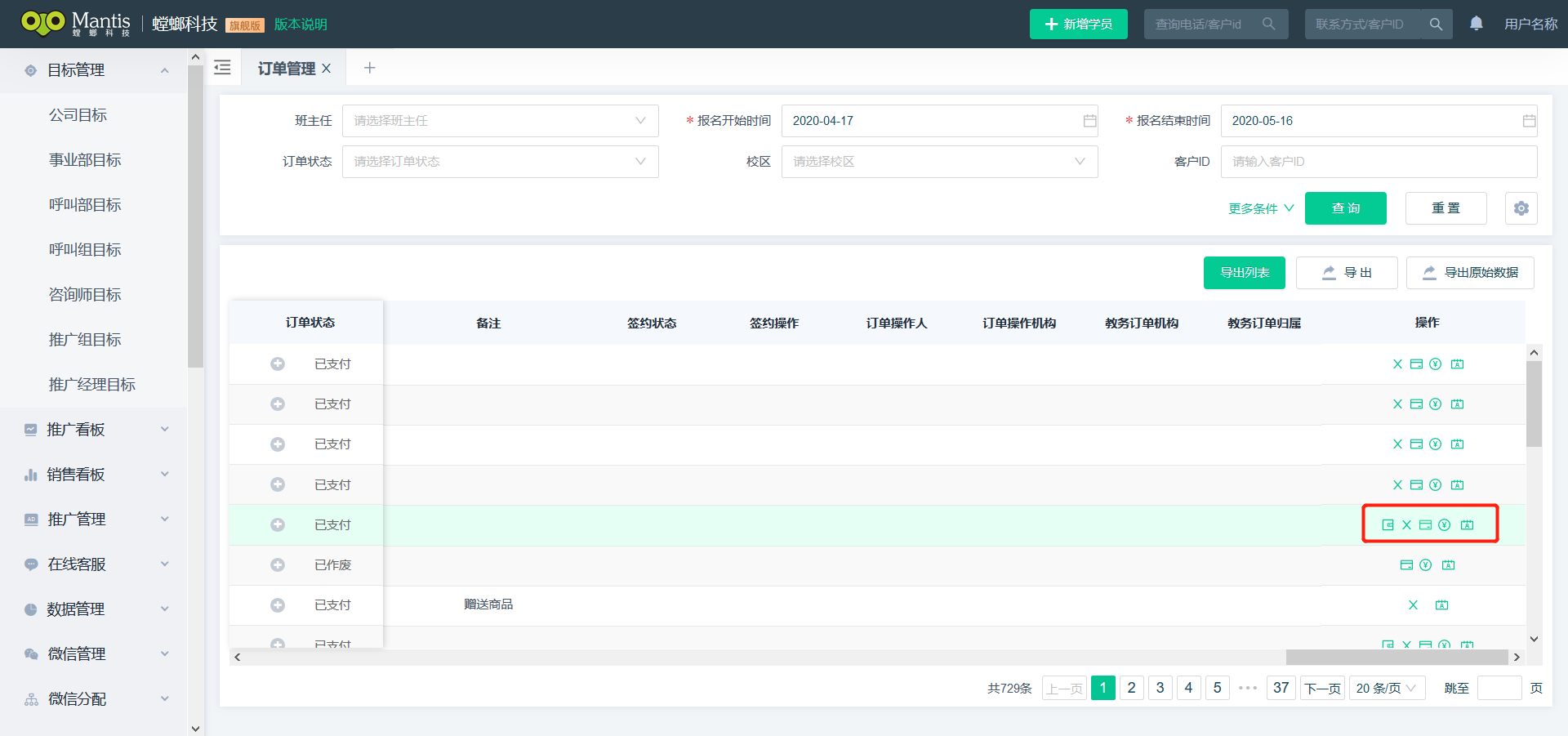Open 数据管理 in the sidebar
Viewport: 1568px width, 736px height.
click(x=93, y=609)
